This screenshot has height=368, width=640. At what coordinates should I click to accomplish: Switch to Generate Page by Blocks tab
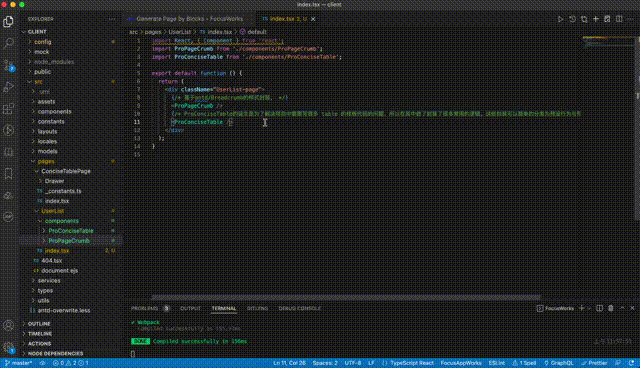coord(189,19)
